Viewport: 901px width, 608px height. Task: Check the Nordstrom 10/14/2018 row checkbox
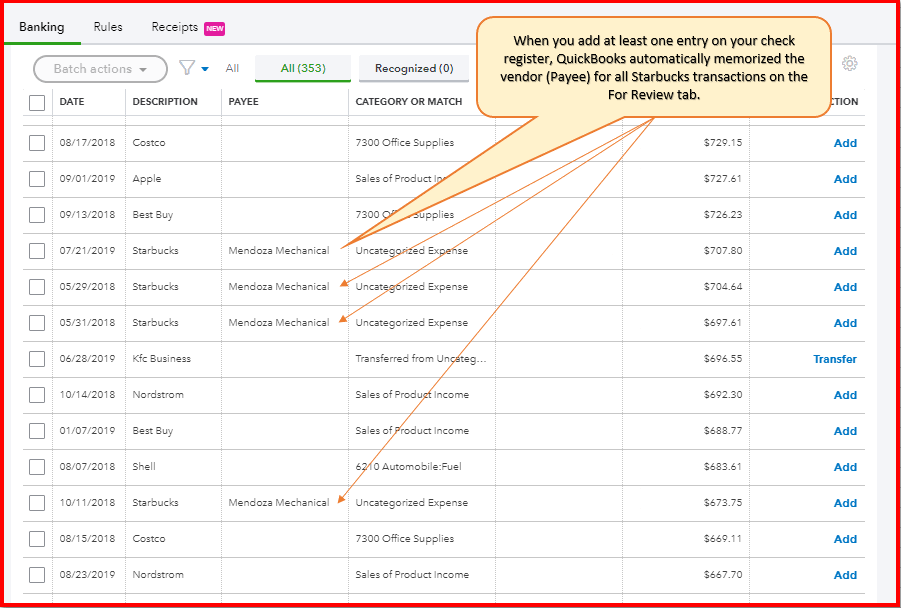click(x=37, y=395)
